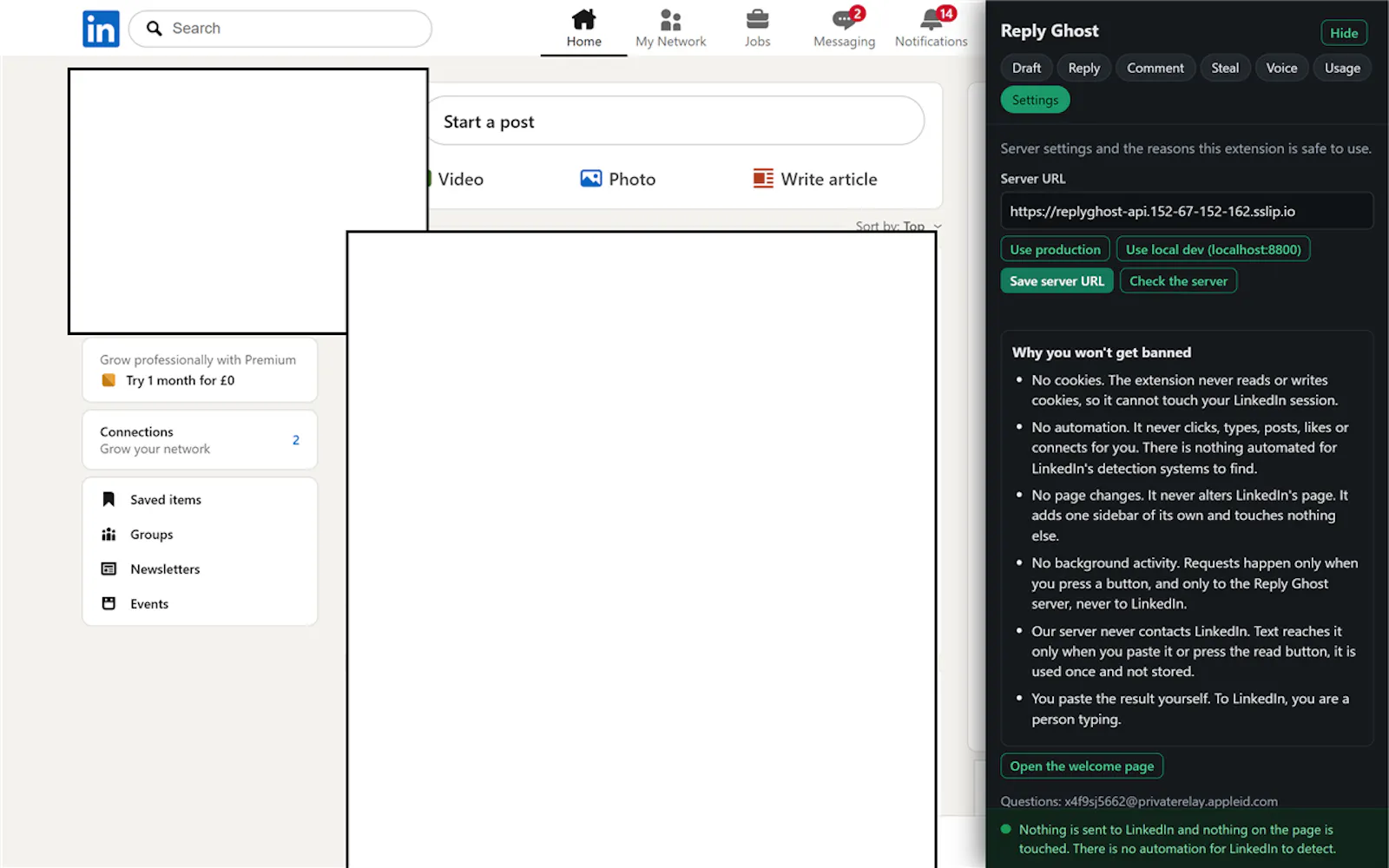Viewport: 1389px width, 868px height.
Task: Open the Jobs briefcase icon
Action: click(x=757, y=19)
